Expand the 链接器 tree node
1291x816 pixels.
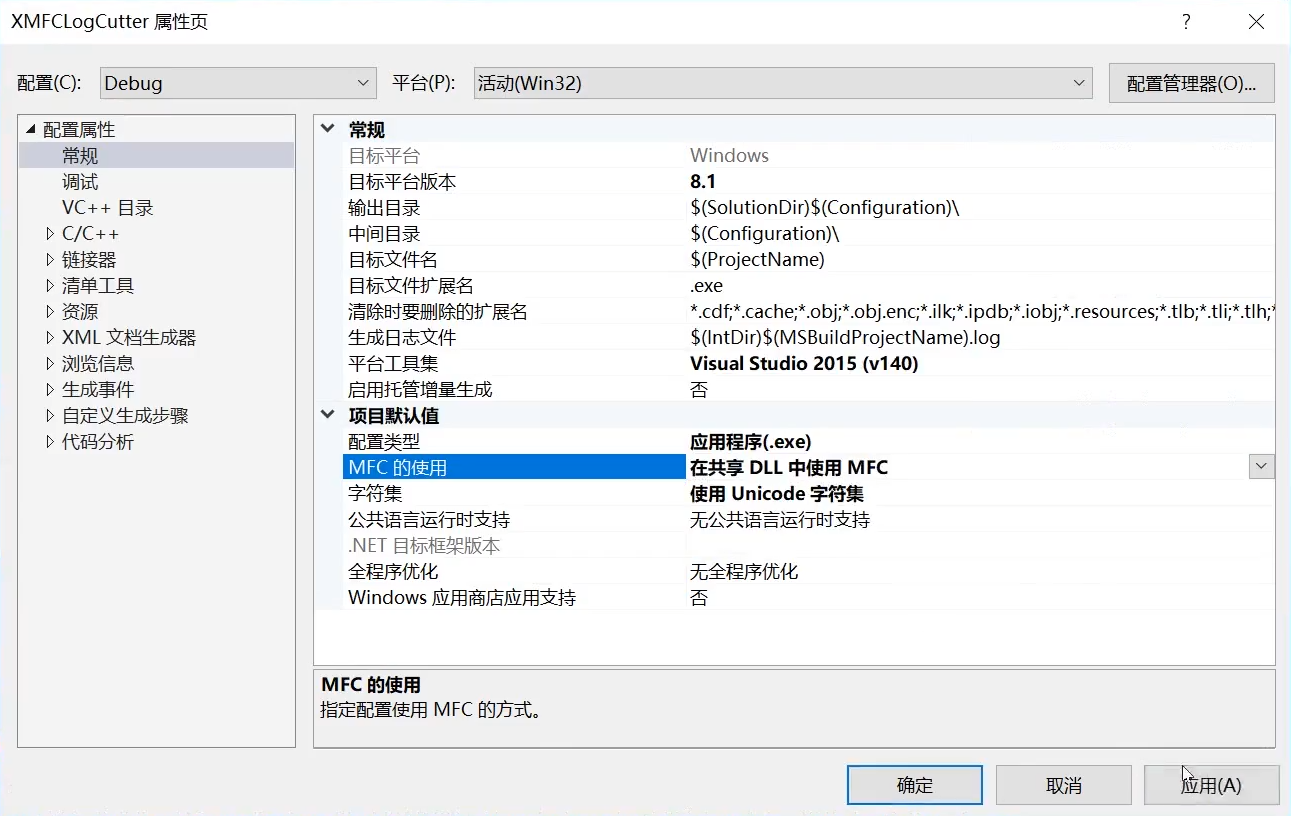coord(50,260)
